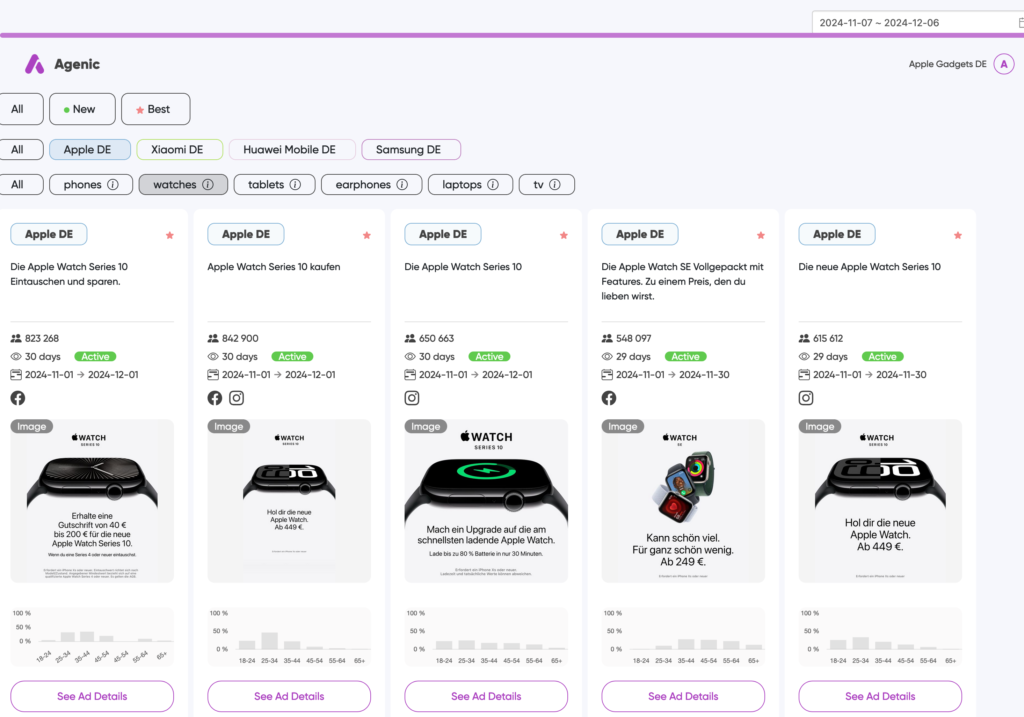
Task: Click the Instagram icon on the second ad card
Action: tap(237, 398)
